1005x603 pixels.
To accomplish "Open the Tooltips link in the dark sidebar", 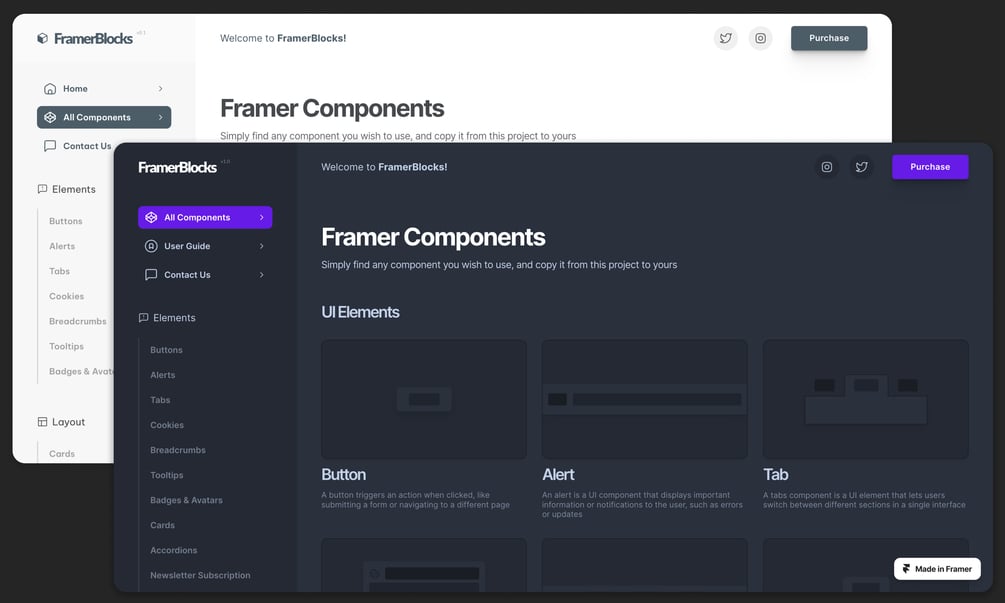I will click(167, 475).
